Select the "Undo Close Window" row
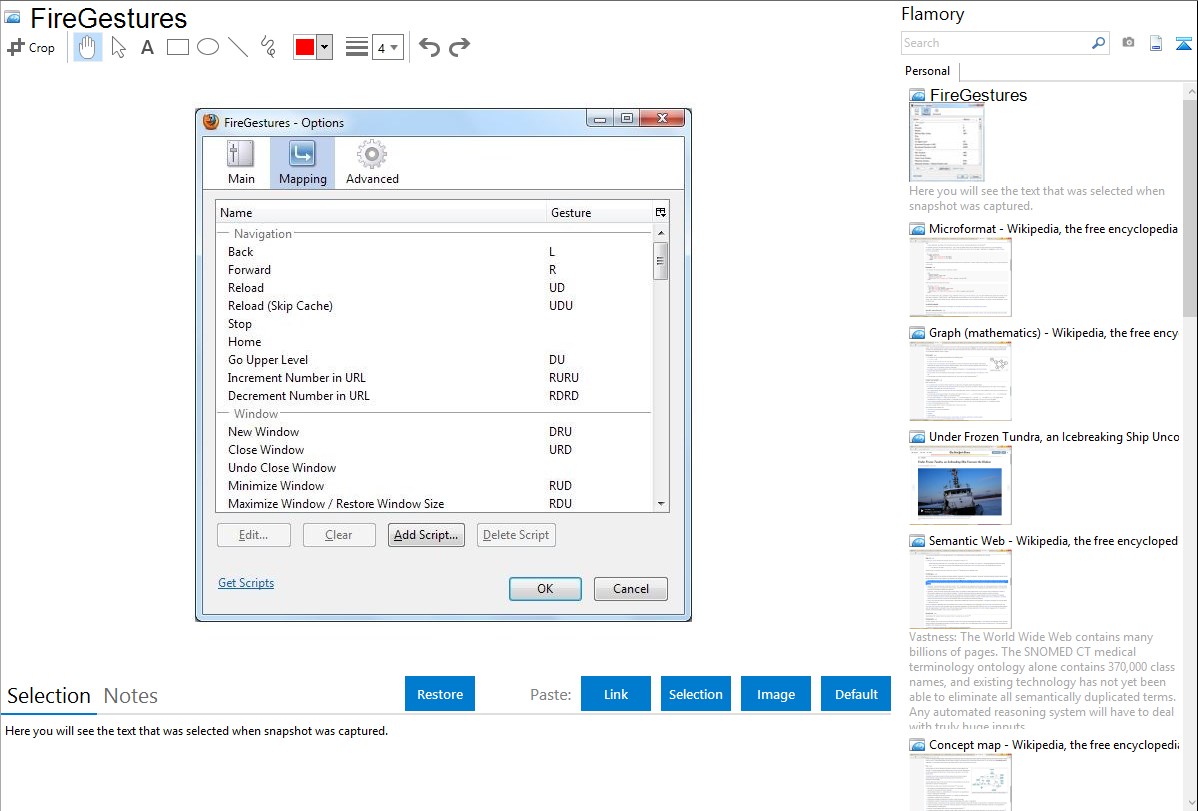Screen dimensions: 1198x811 click(x=435, y=468)
